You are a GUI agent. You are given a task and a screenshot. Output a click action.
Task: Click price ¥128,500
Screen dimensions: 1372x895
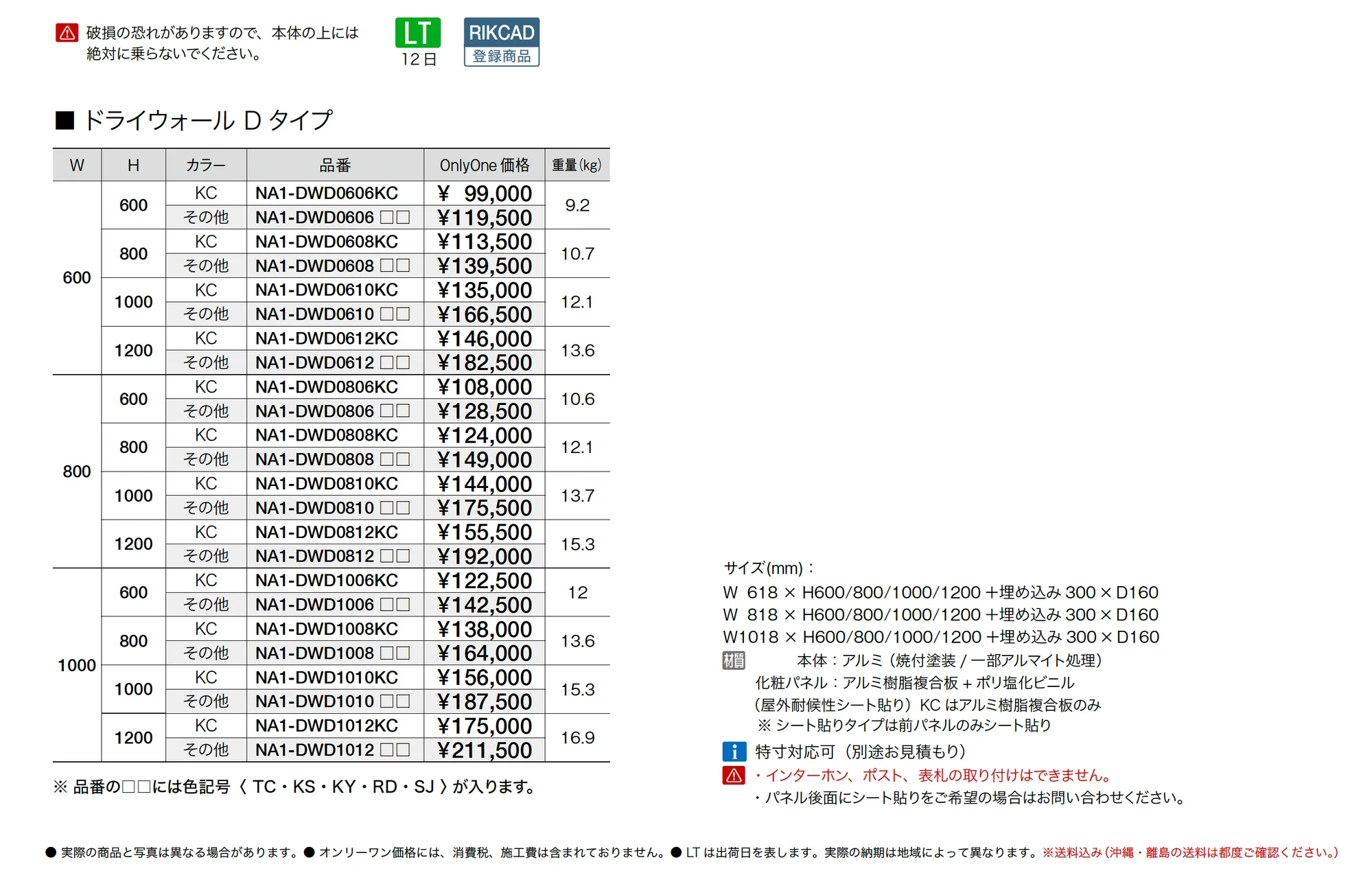coord(485,411)
